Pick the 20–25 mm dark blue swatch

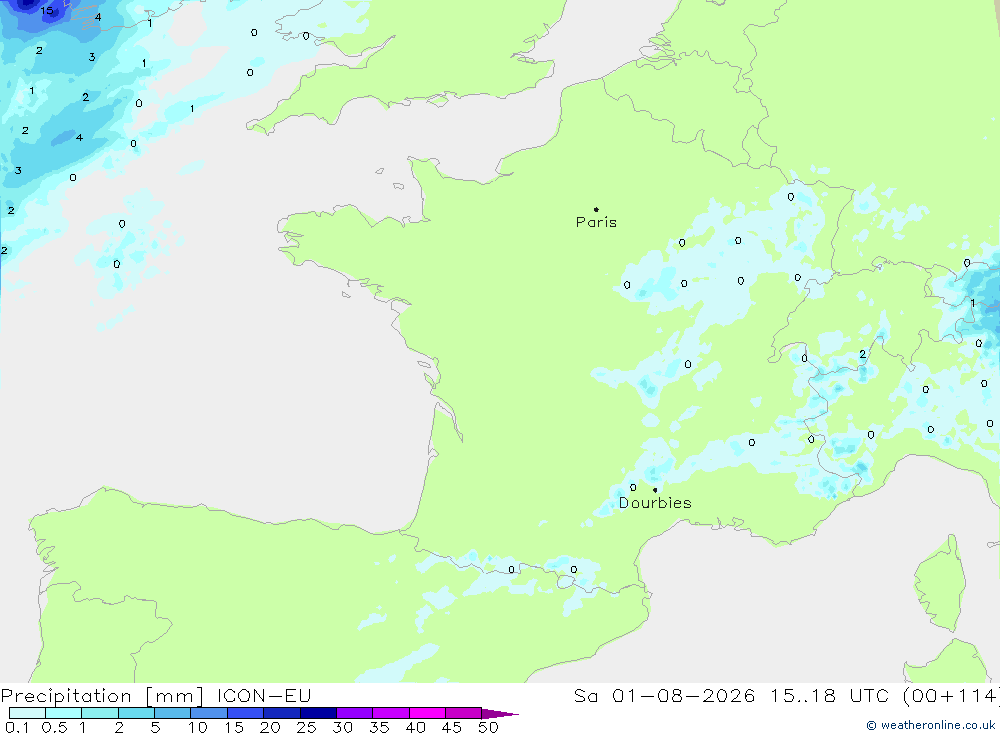click(x=282, y=713)
